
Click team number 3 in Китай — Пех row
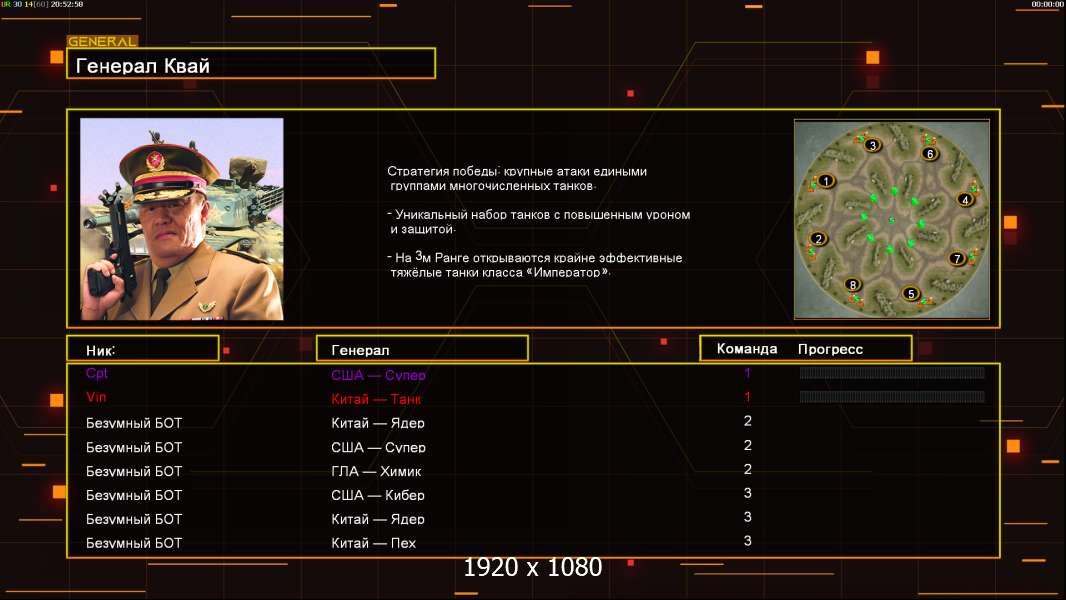[747, 541]
